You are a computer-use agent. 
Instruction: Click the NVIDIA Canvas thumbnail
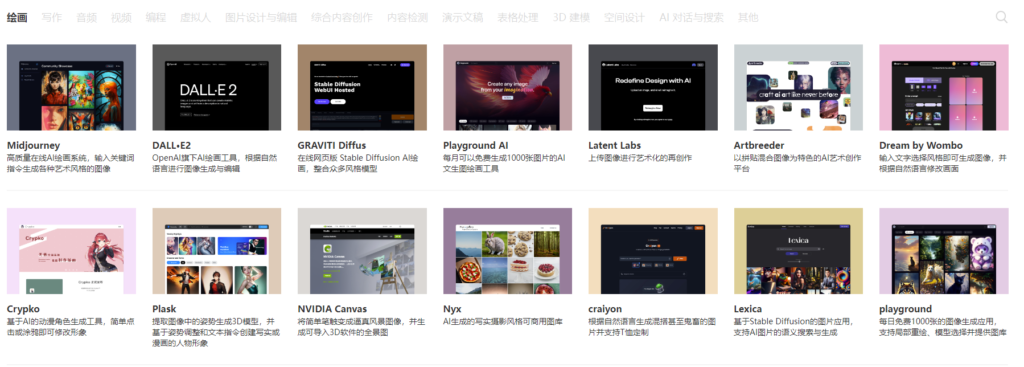362,251
